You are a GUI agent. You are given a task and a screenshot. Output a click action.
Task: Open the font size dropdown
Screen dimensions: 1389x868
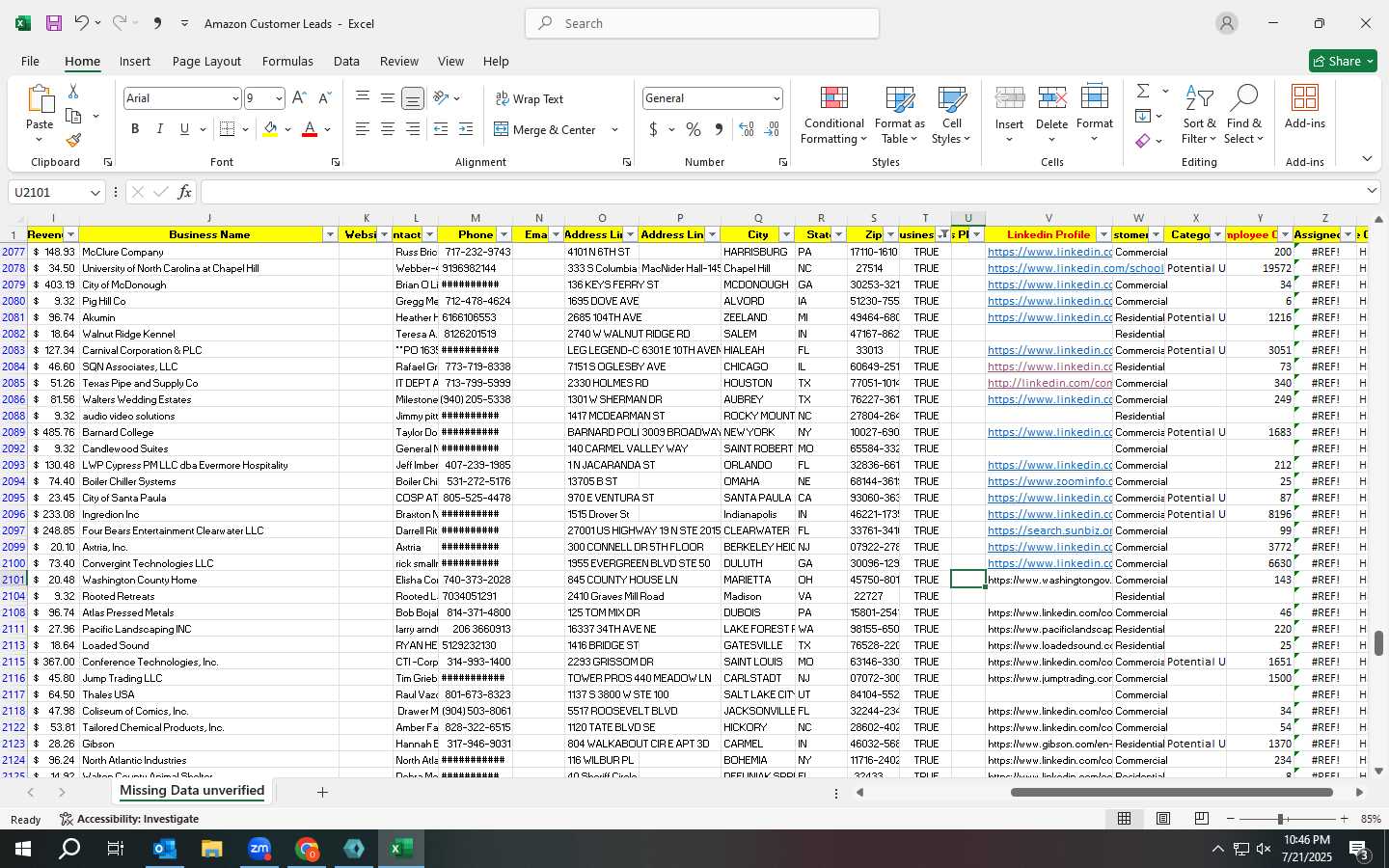click(279, 98)
